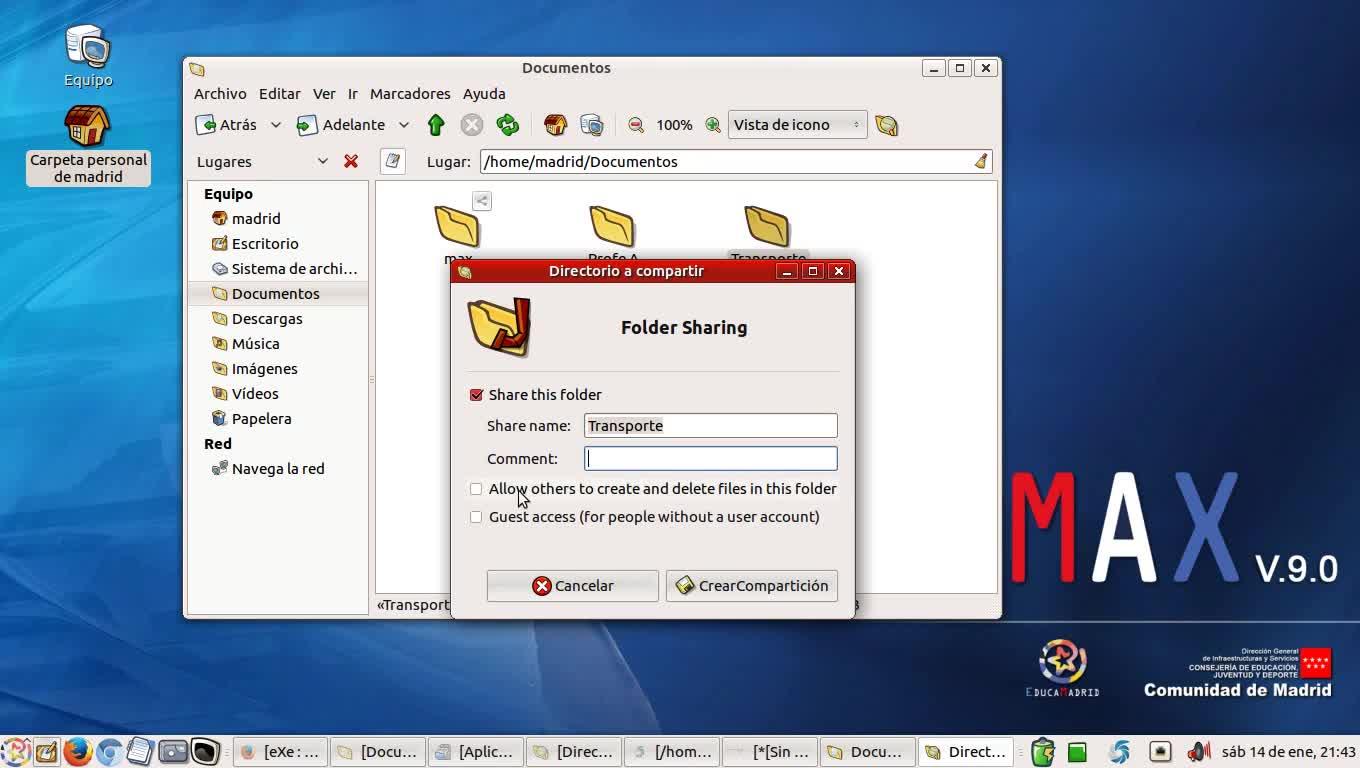Open the volume control in the tray
Screen dimensions: 1360x768
click(1197, 752)
